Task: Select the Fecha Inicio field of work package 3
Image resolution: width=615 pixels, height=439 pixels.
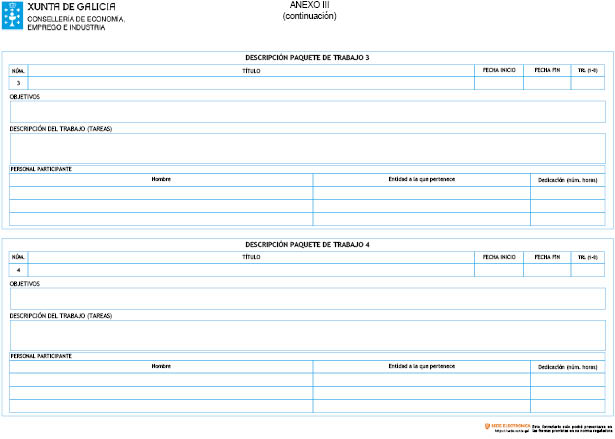Action: (x=499, y=83)
